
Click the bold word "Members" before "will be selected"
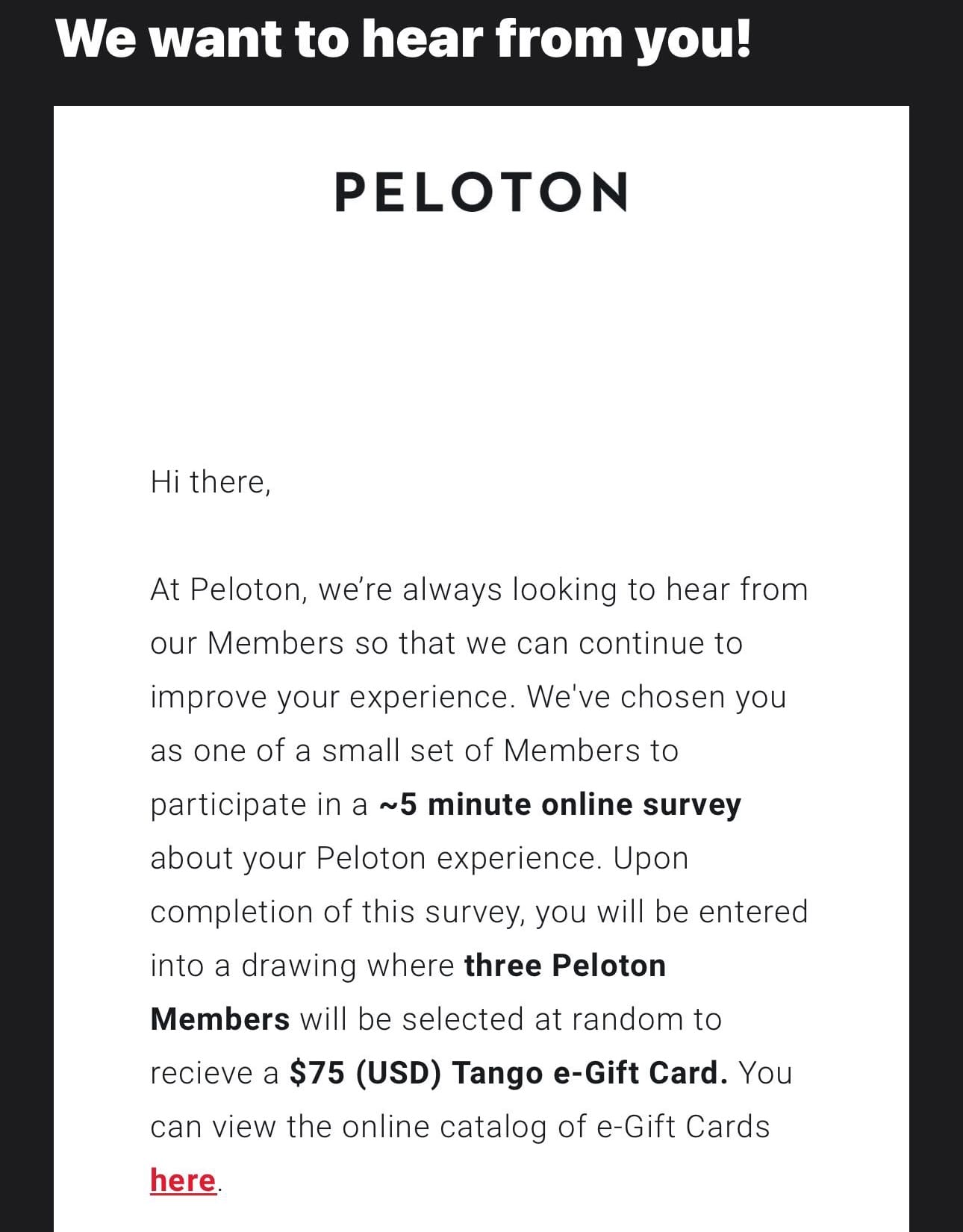click(x=220, y=1019)
